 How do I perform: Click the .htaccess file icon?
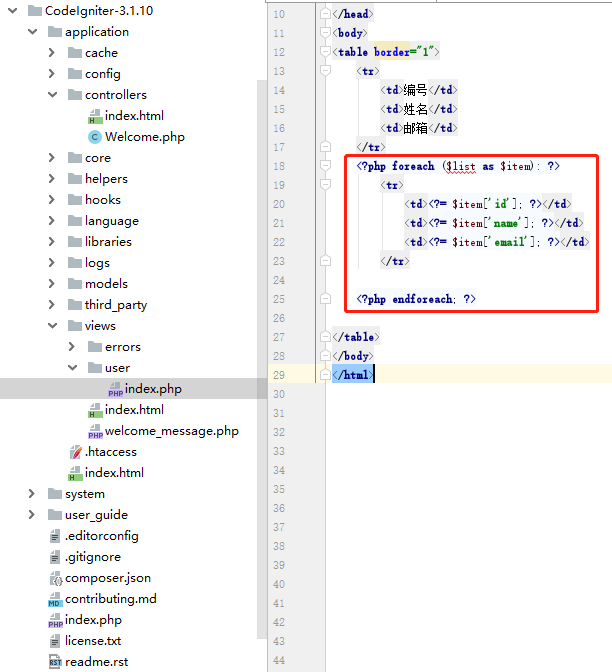coord(75,452)
